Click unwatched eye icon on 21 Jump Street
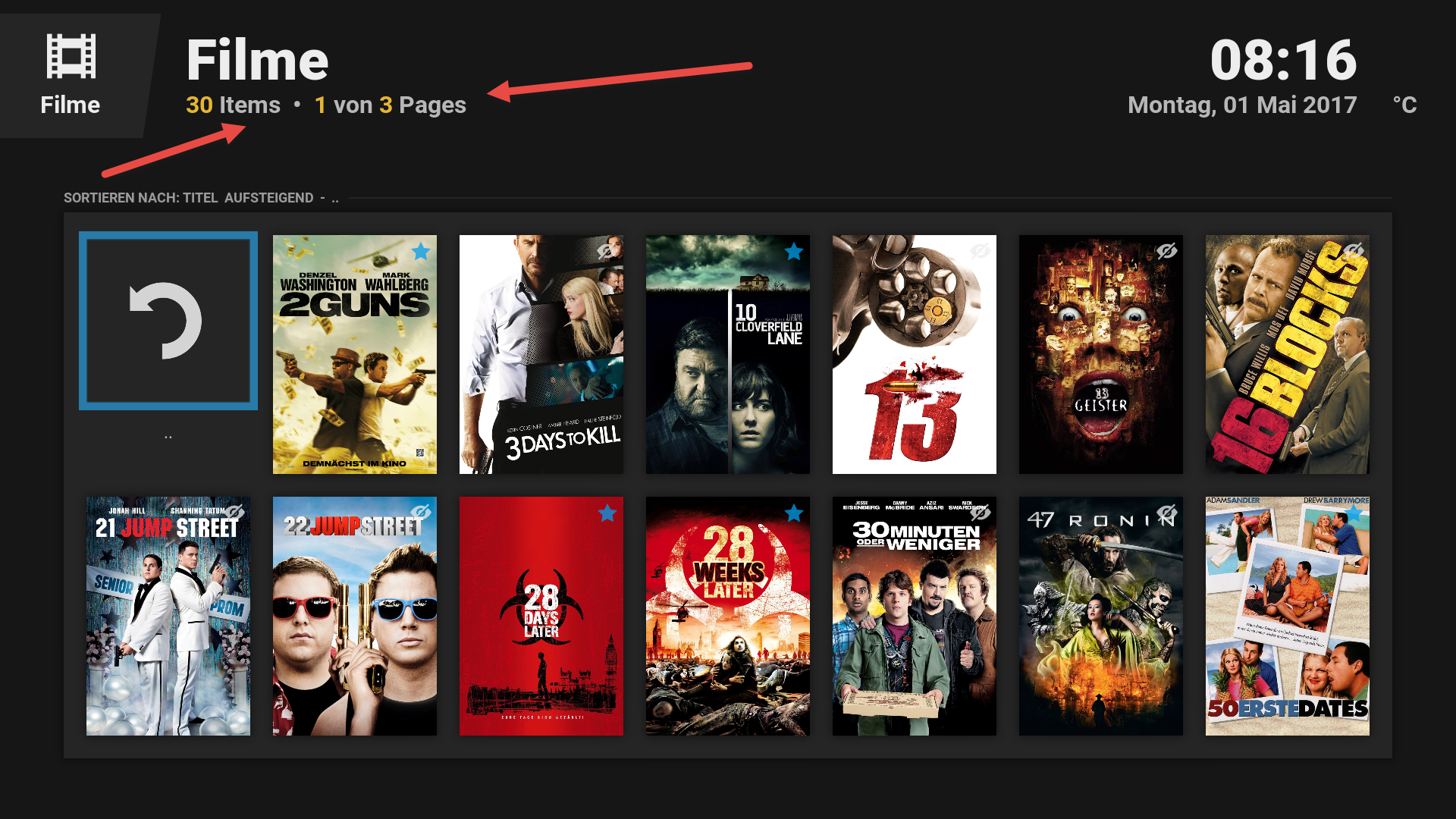The width and height of the screenshot is (1456, 819). (234, 513)
